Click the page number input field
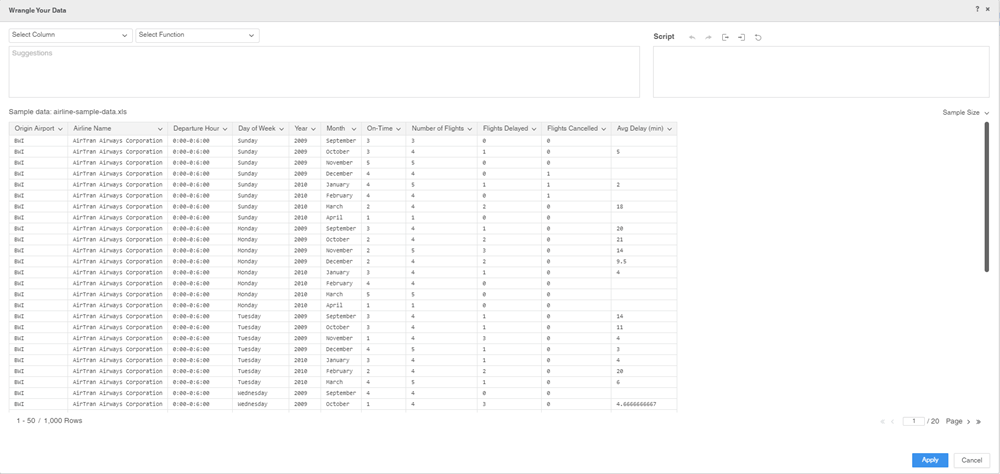The width and height of the screenshot is (1000, 474). pos(912,422)
